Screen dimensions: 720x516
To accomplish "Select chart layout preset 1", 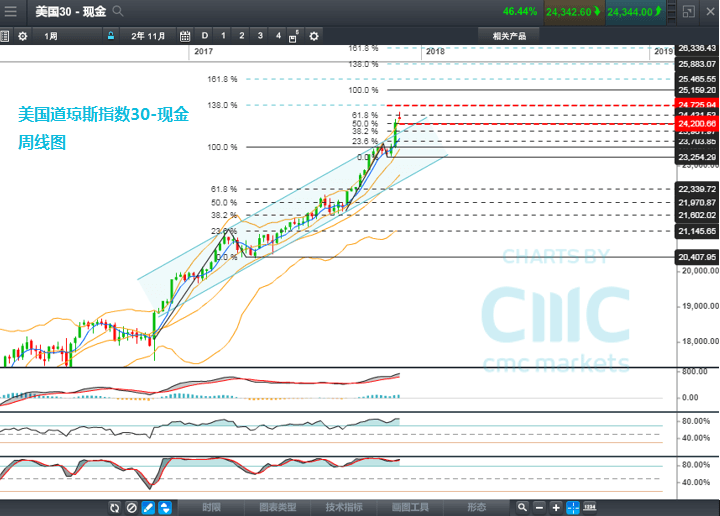I will [223, 36].
